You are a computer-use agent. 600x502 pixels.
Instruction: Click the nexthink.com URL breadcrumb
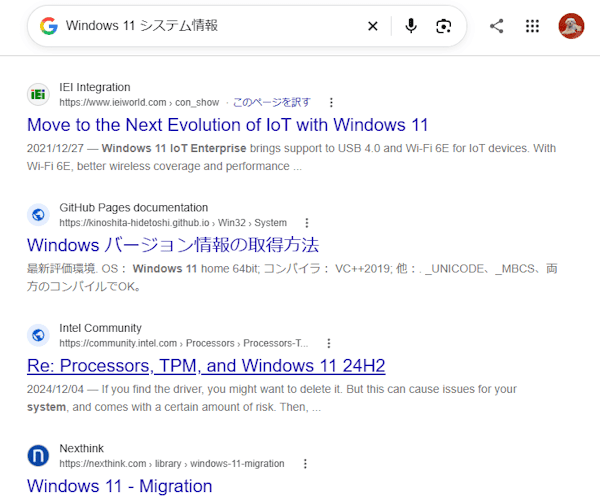click(171, 464)
